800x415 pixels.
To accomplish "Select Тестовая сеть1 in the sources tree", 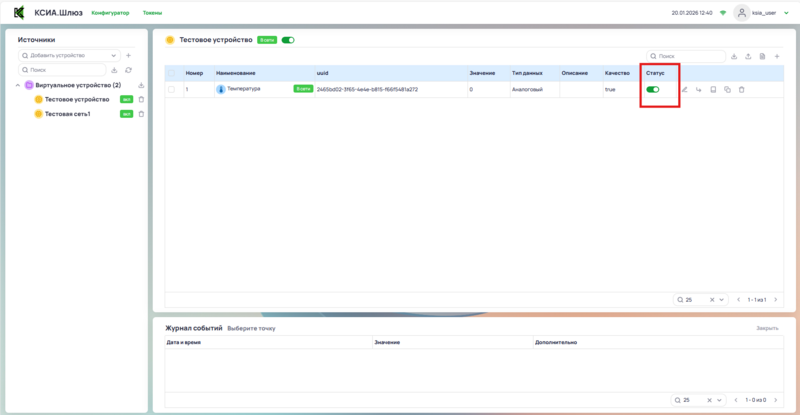I will point(68,114).
